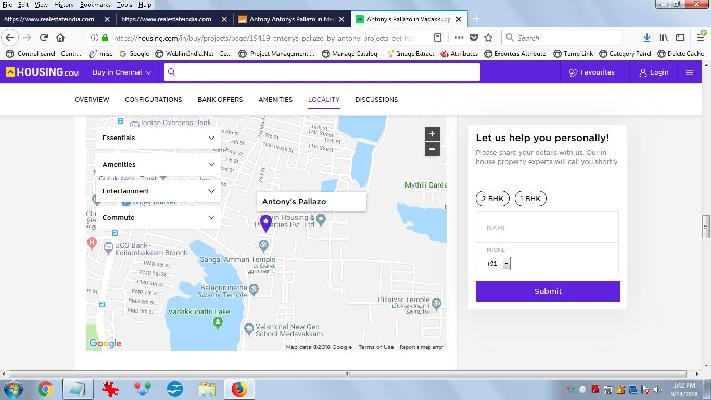This screenshot has height=400, width=711.
Task: Click the Submit button
Action: pos(548,291)
